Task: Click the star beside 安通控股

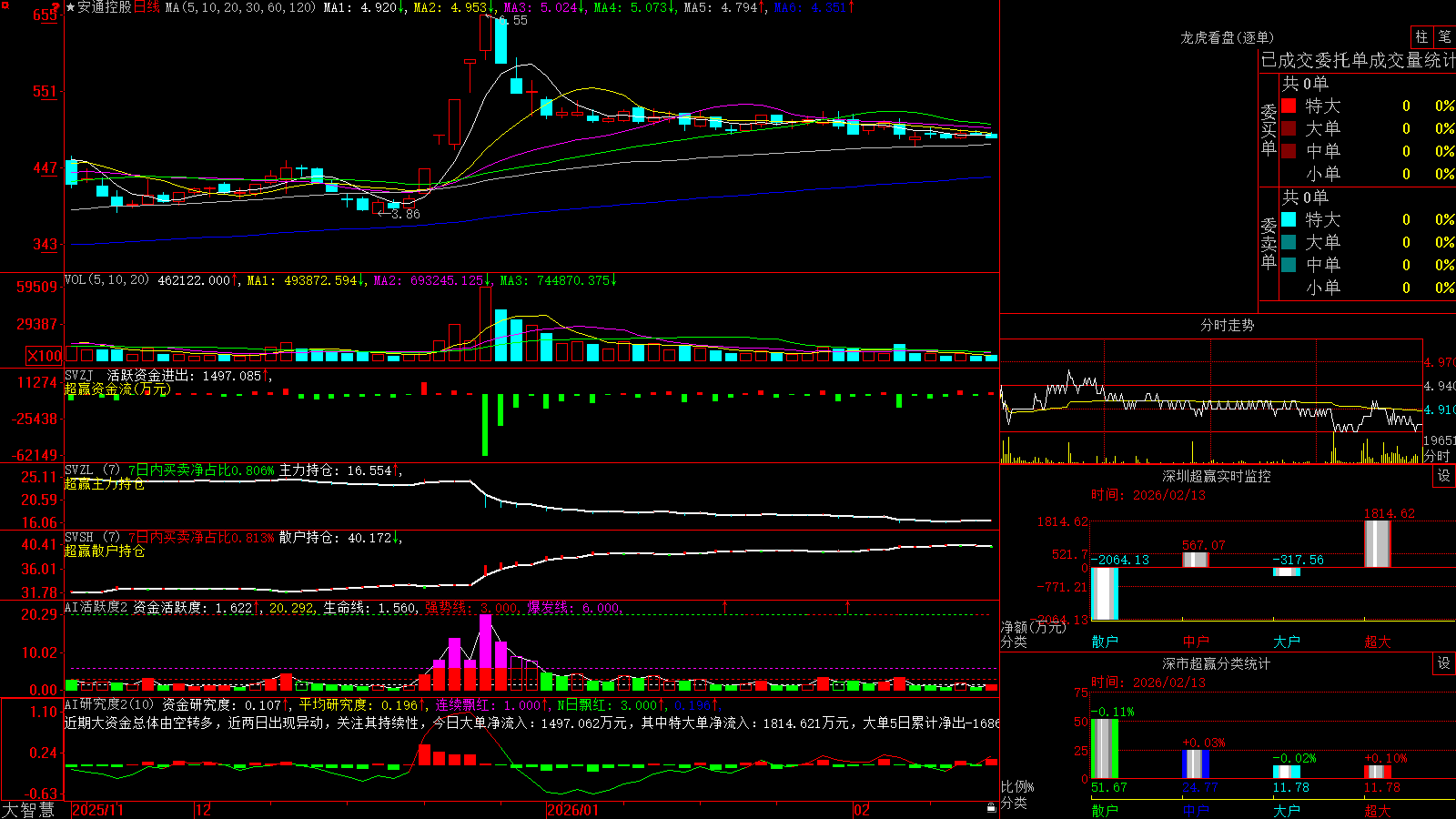Action: click(70, 7)
